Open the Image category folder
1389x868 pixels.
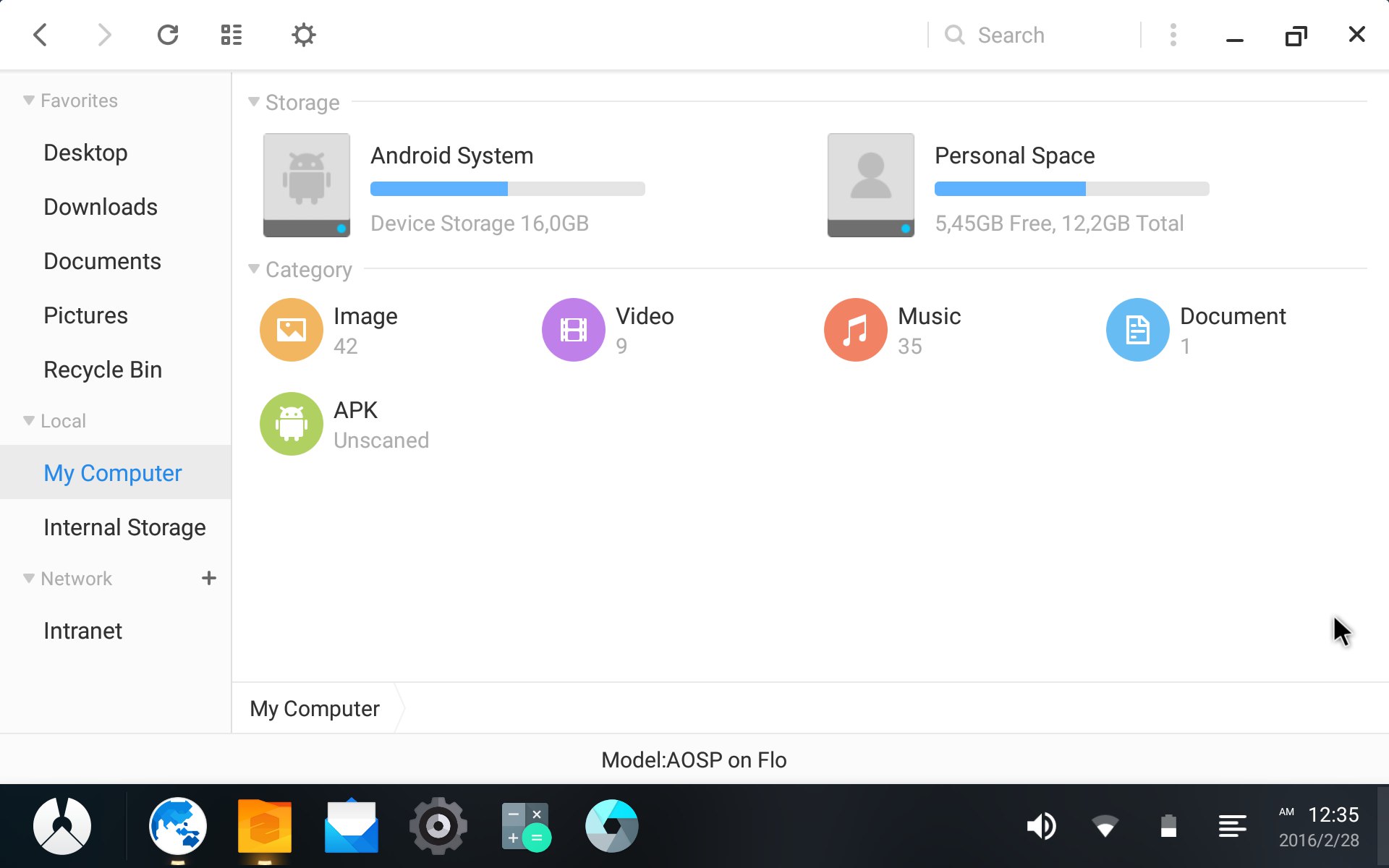pos(290,329)
